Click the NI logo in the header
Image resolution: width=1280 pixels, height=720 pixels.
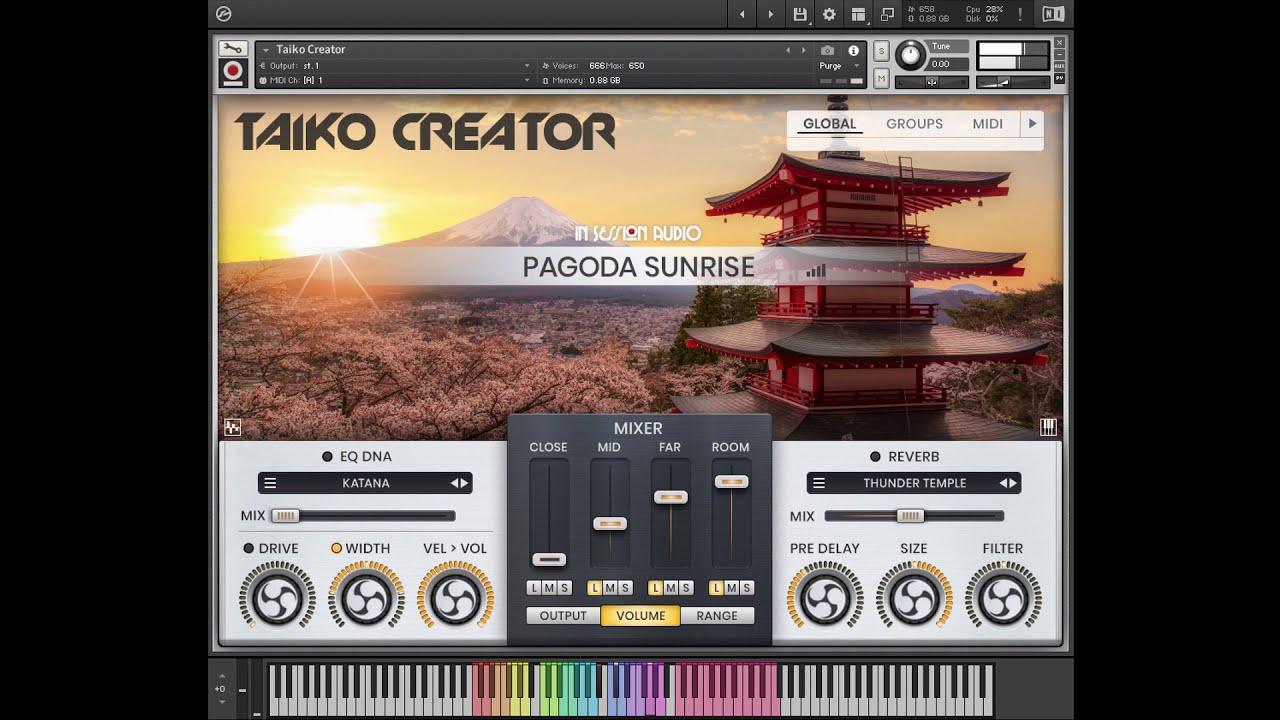click(x=1053, y=14)
